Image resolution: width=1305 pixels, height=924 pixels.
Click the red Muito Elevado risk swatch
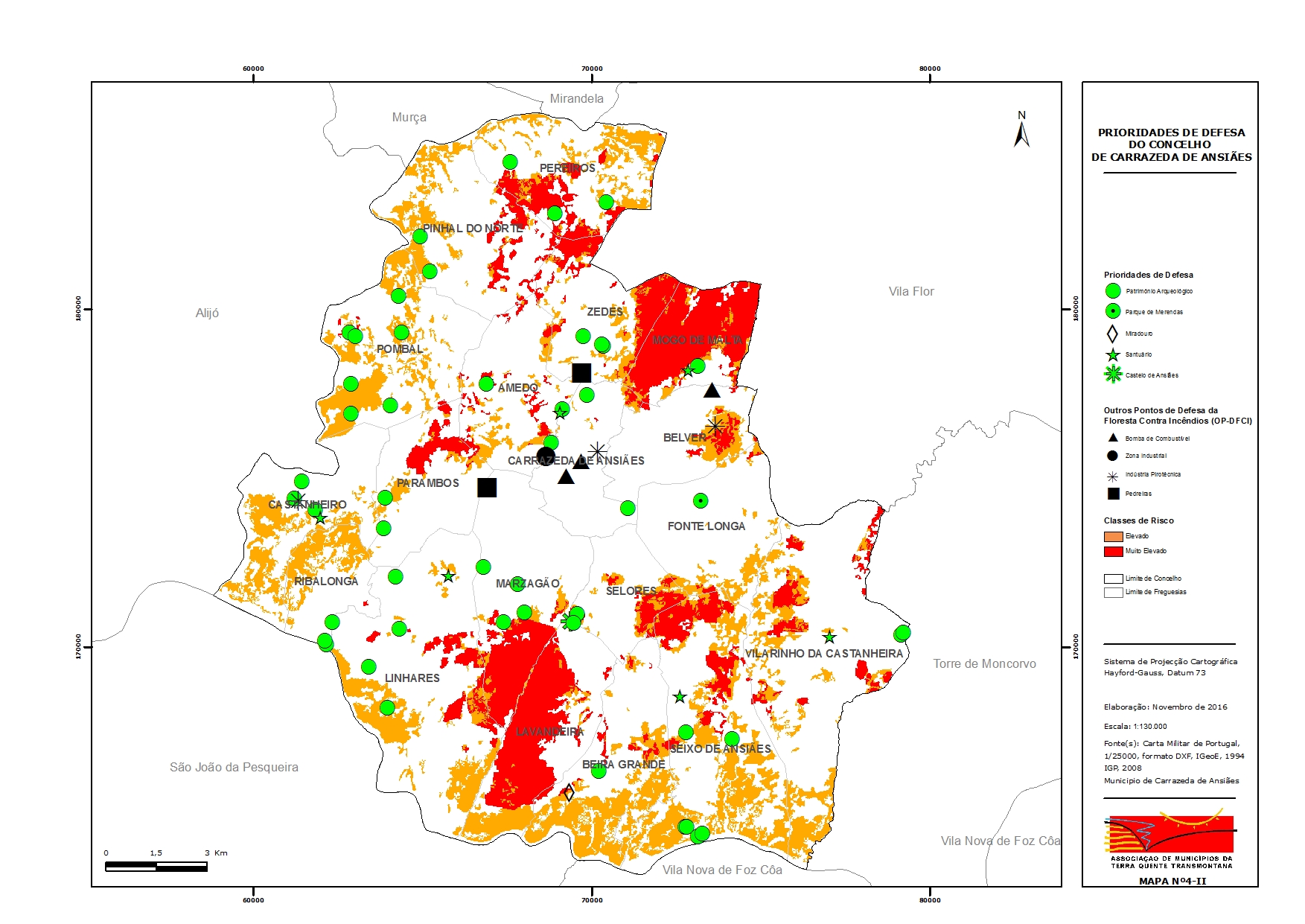pyautogui.click(x=1113, y=552)
